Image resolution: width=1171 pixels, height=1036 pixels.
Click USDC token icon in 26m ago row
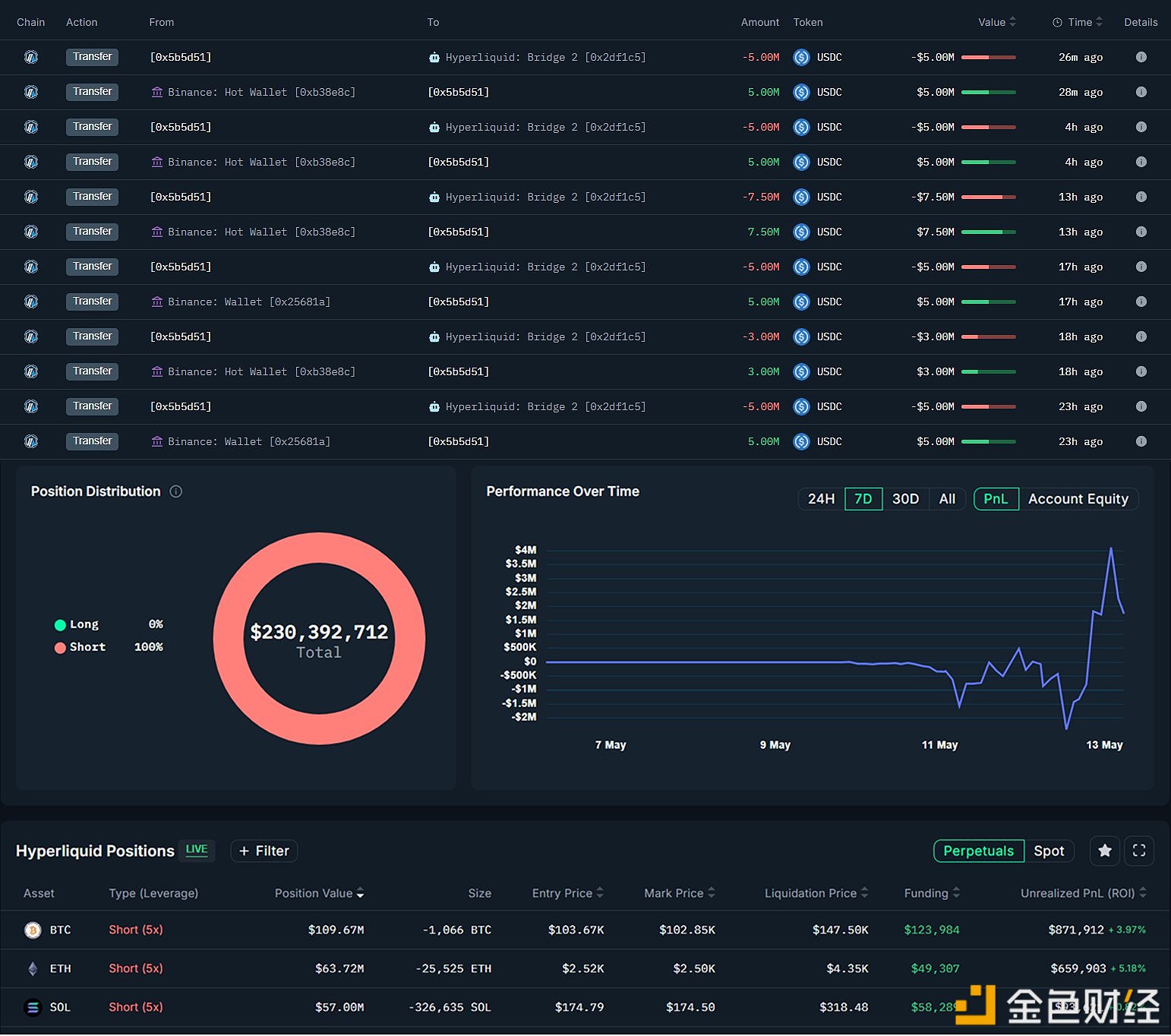tap(801, 57)
